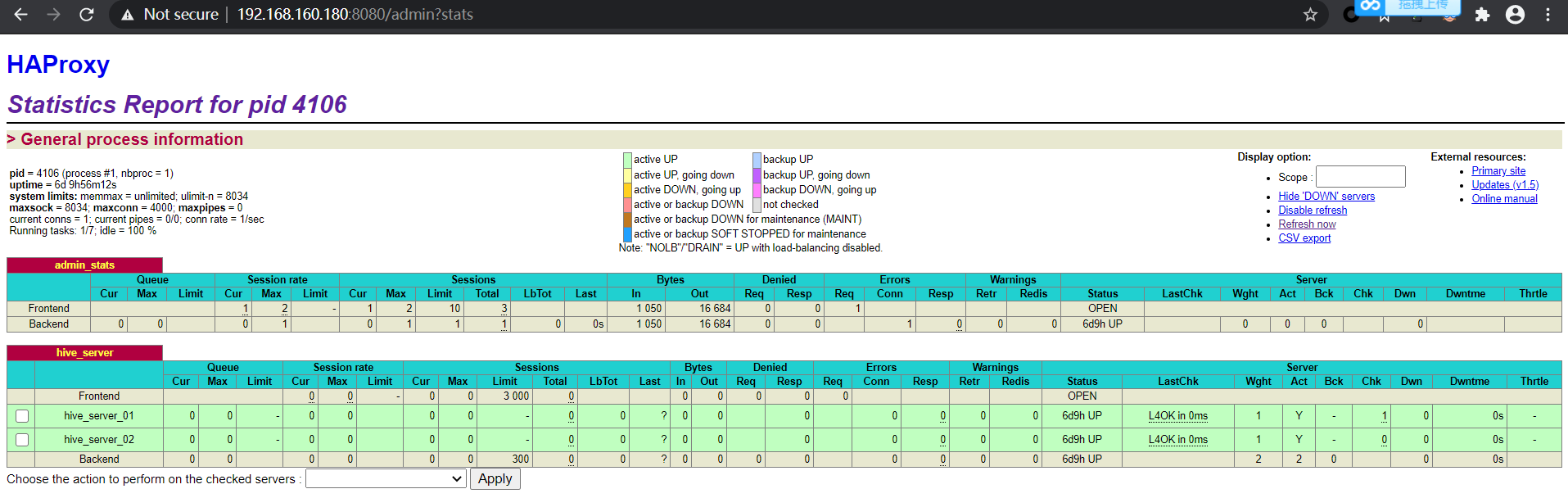
Task: Click the OPEN status of admin_stats Frontend
Action: (1102, 309)
